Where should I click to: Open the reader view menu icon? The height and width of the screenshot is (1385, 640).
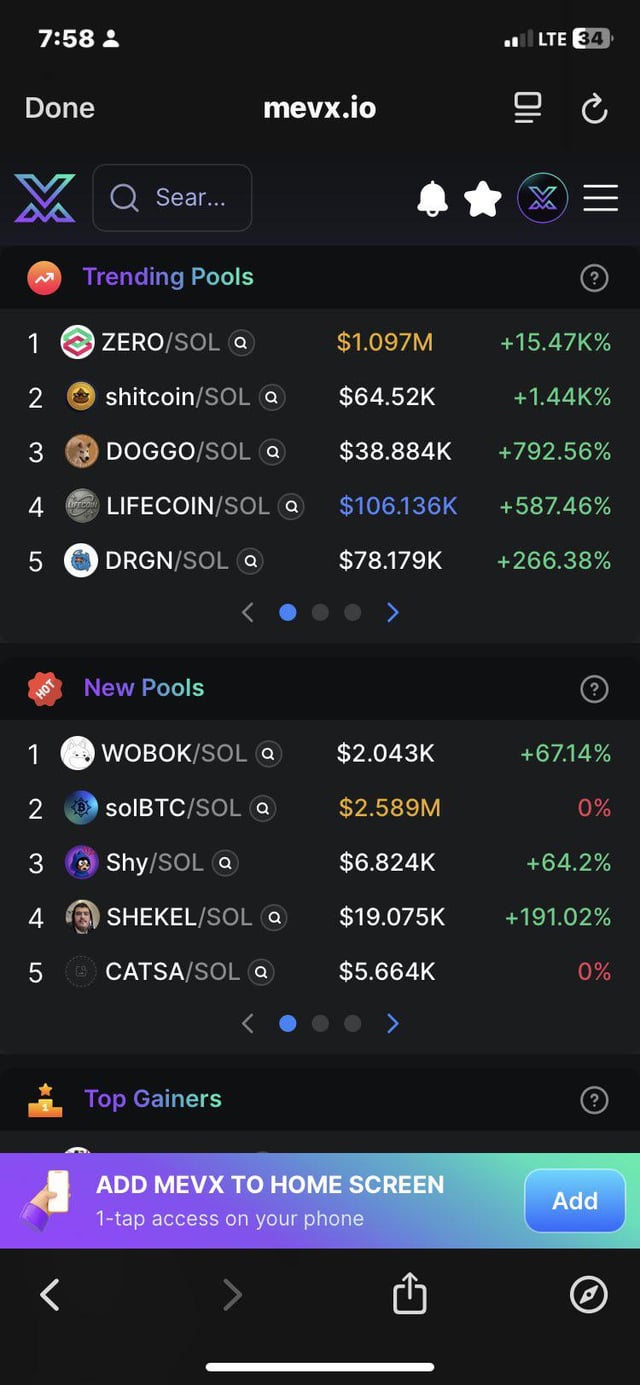click(527, 108)
